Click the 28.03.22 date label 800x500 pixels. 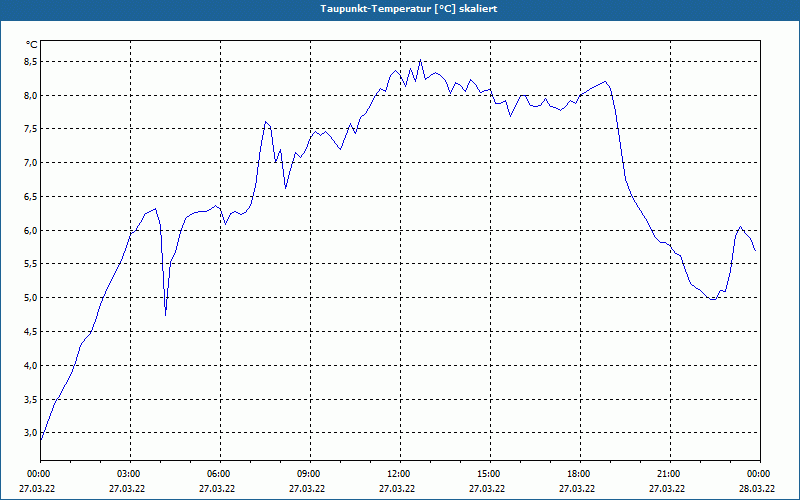pos(757,489)
